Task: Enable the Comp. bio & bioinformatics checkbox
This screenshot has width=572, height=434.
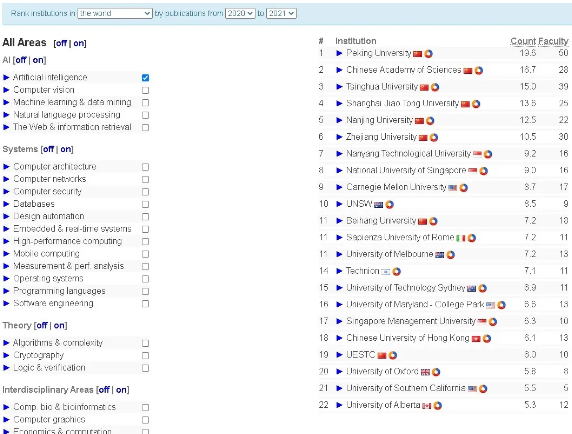Action: coord(145,407)
